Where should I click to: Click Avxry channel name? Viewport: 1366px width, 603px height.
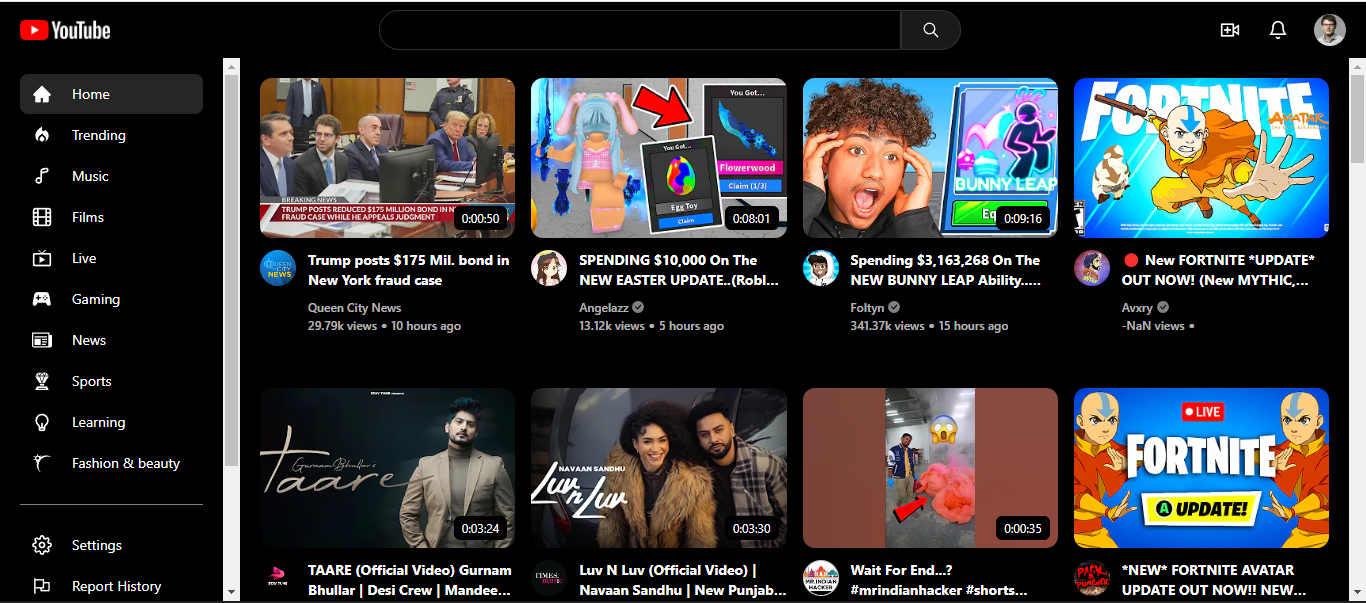click(1137, 308)
